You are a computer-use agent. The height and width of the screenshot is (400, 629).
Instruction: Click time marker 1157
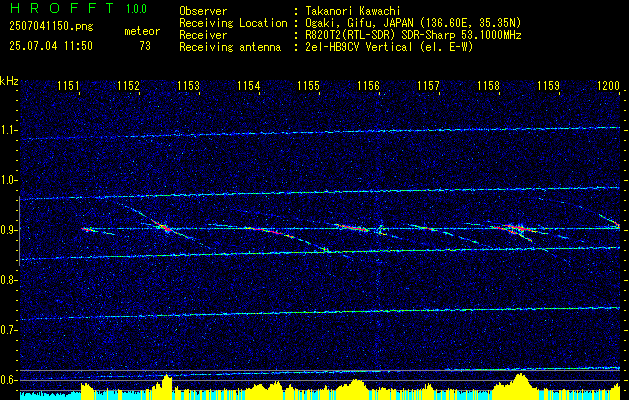[x=428, y=86]
